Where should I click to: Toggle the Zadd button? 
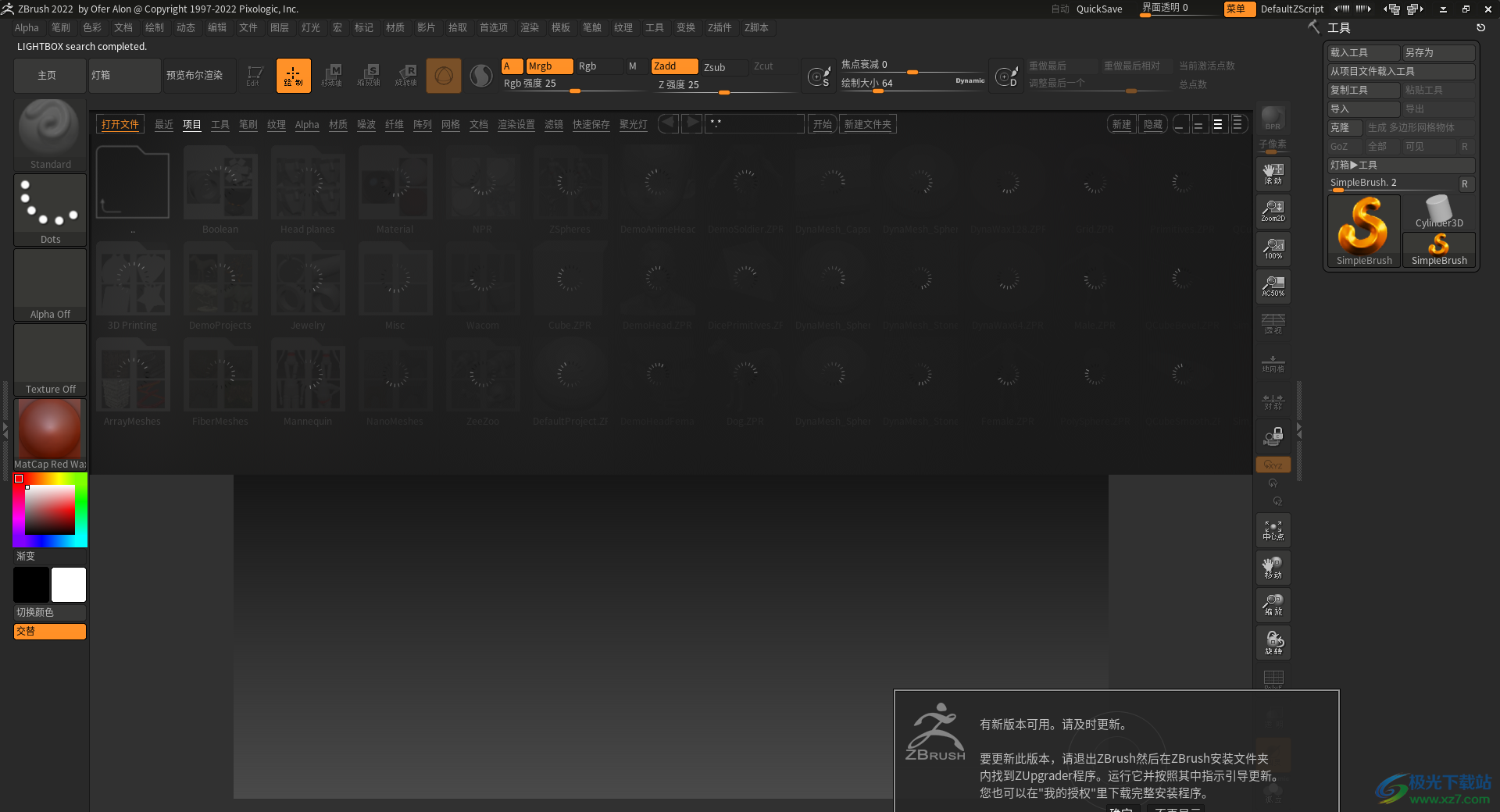pyautogui.click(x=674, y=66)
